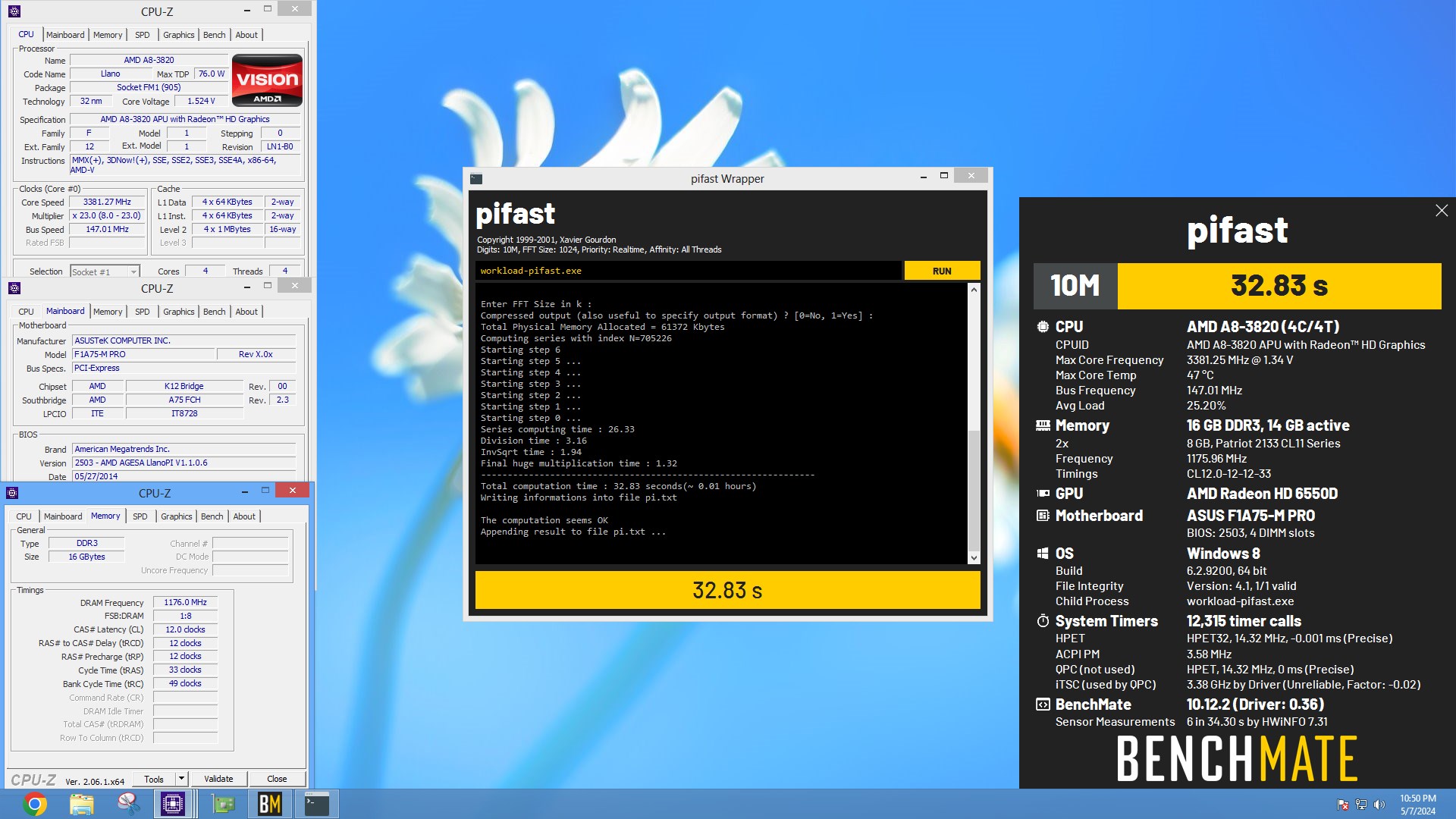Click the pifast Wrapper window title icon

476,179
